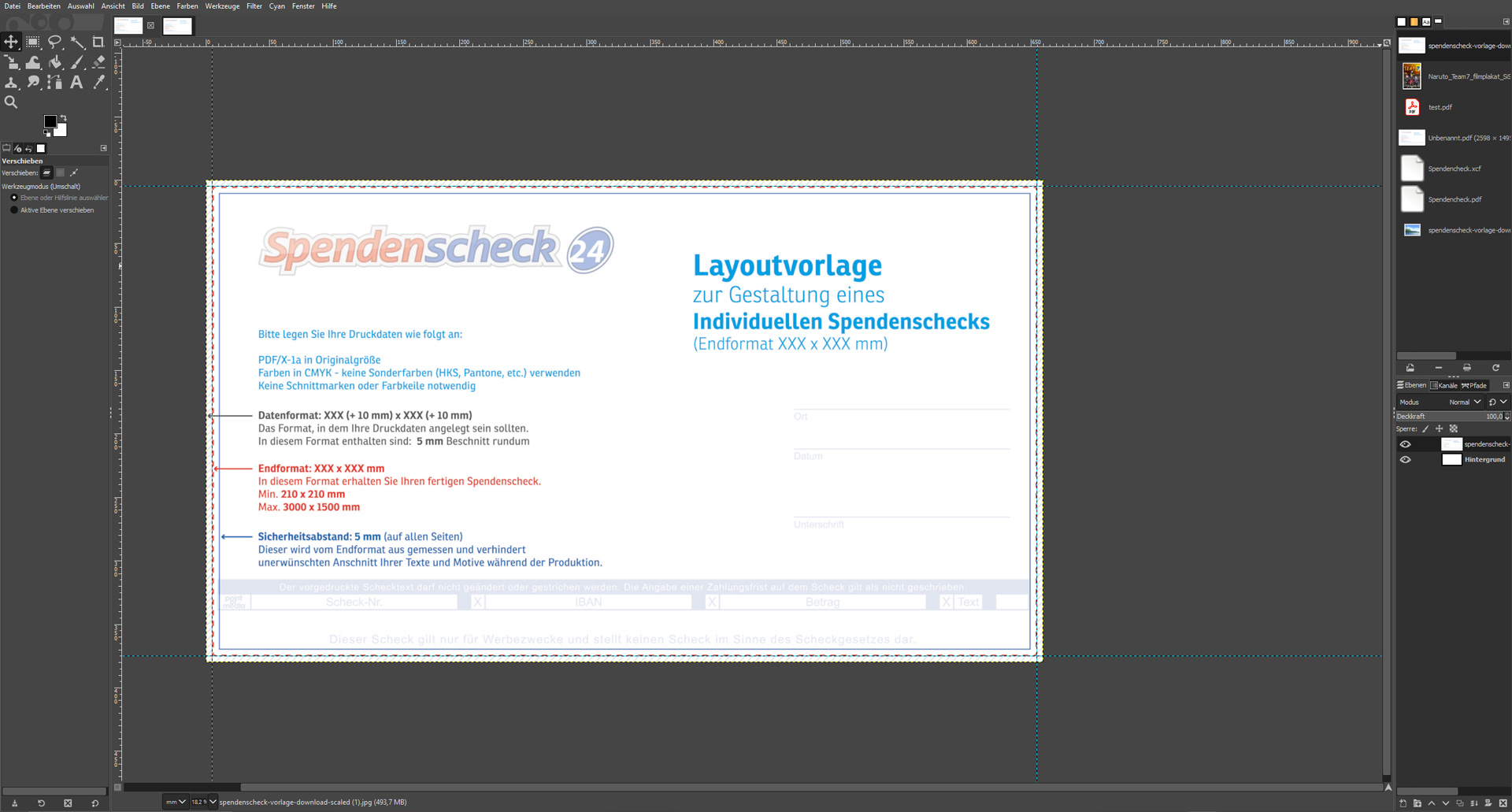This screenshot has height=812, width=1512.
Task: Open layers panel configuration menu
Action: click(1506, 385)
